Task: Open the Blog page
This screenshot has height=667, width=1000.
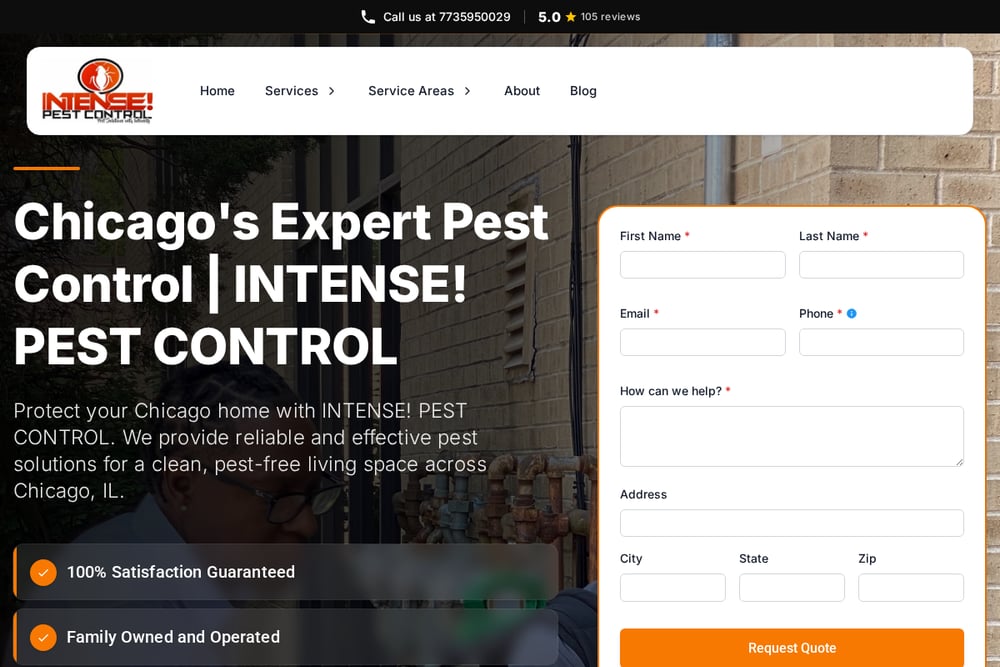Action: click(x=583, y=91)
